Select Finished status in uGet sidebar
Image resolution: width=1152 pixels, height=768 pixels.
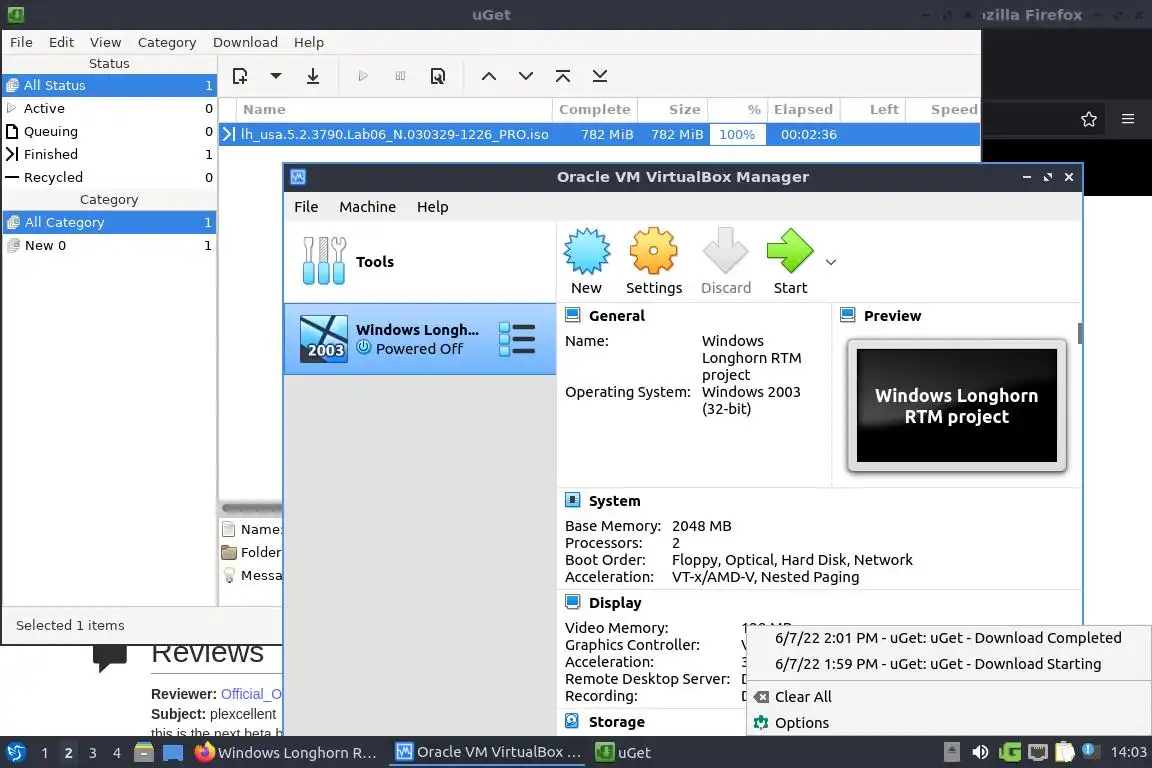(109, 154)
